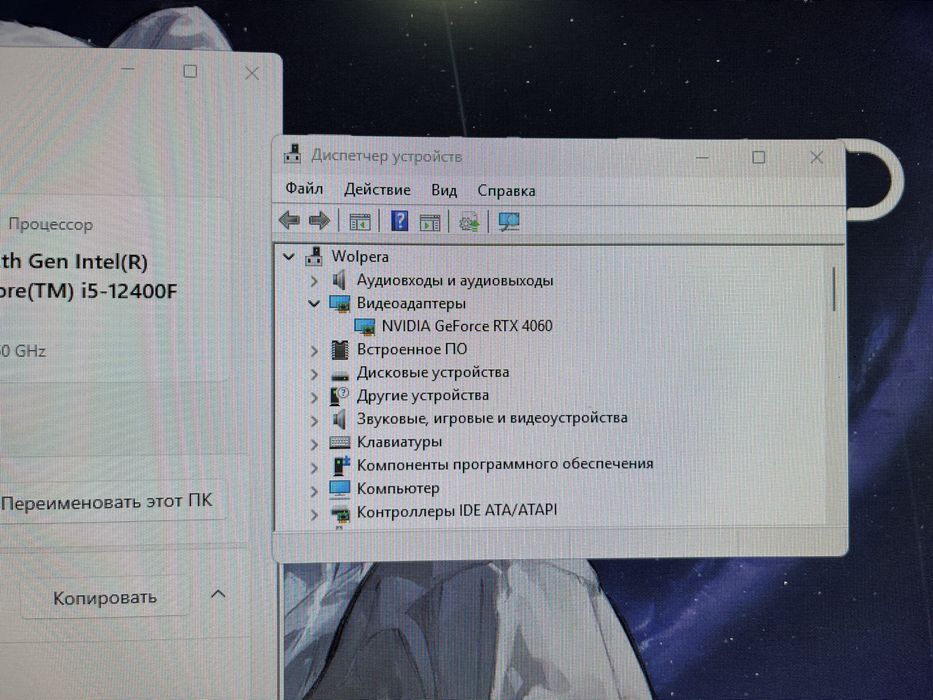Open the Вид menu
The width and height of the screenshot is (933, 700).
(444, 190)
